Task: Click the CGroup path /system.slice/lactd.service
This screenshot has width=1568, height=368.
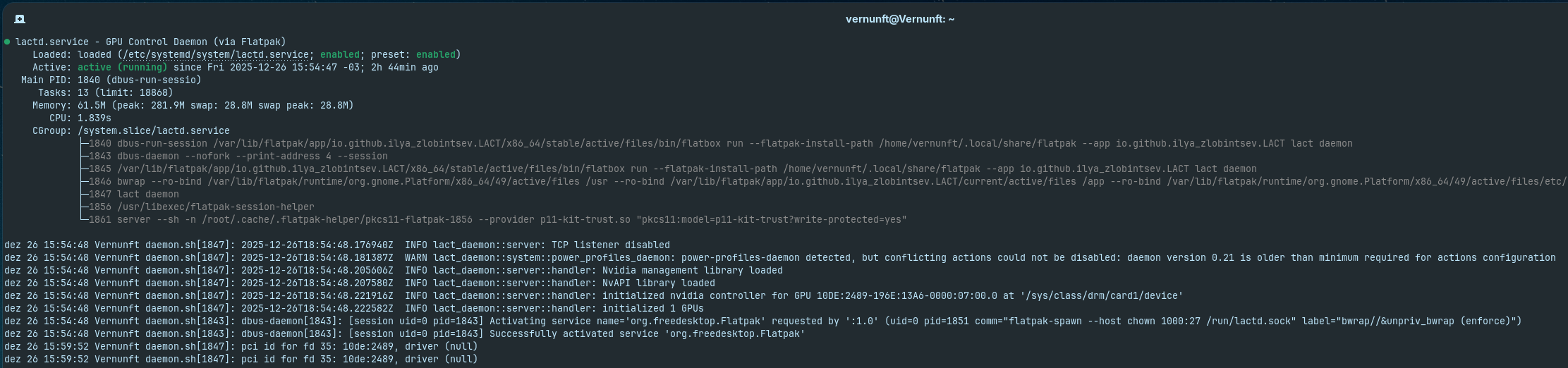Action: [x=153, y=131]
